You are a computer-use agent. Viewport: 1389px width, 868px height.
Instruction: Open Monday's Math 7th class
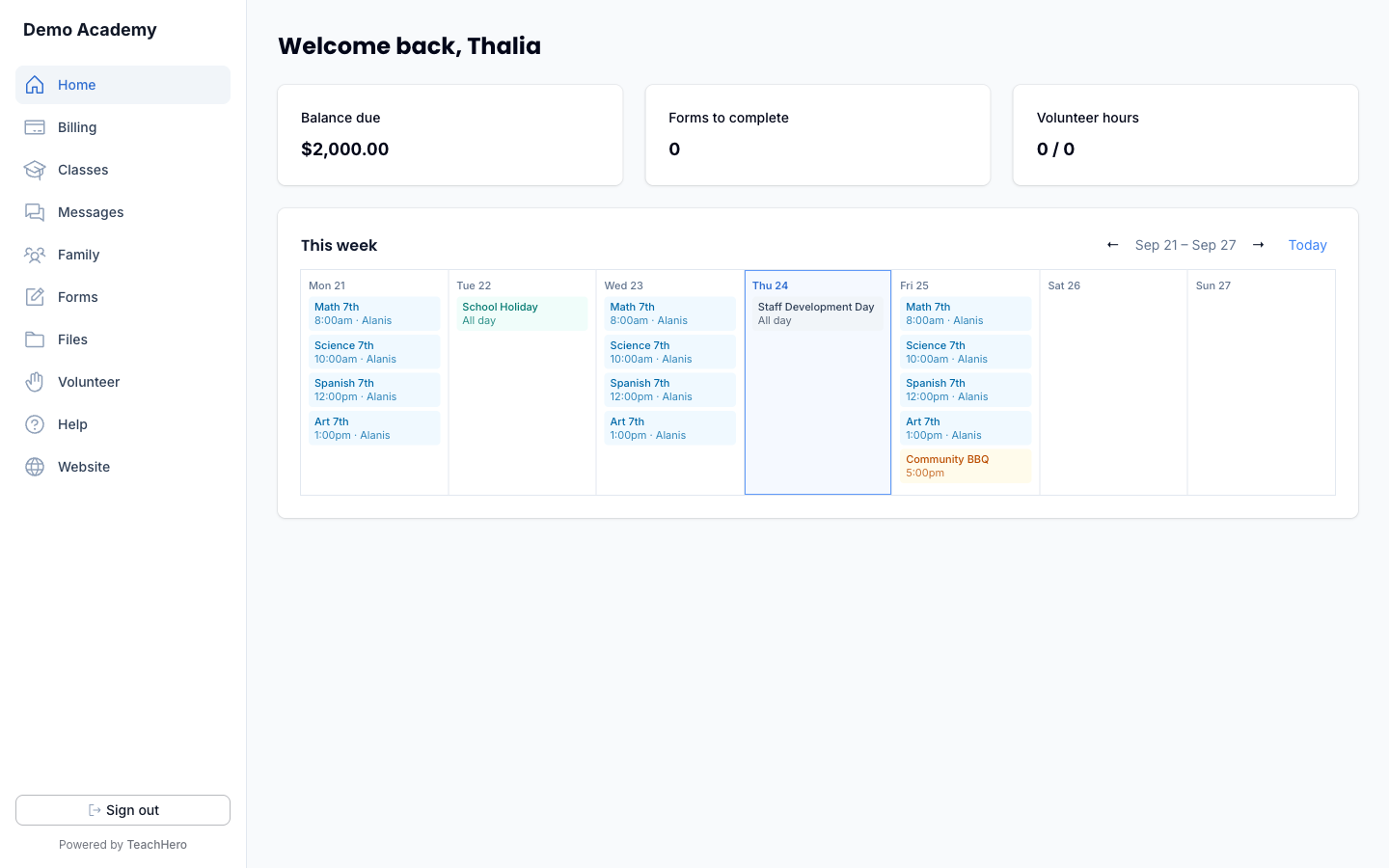point(374,313)
